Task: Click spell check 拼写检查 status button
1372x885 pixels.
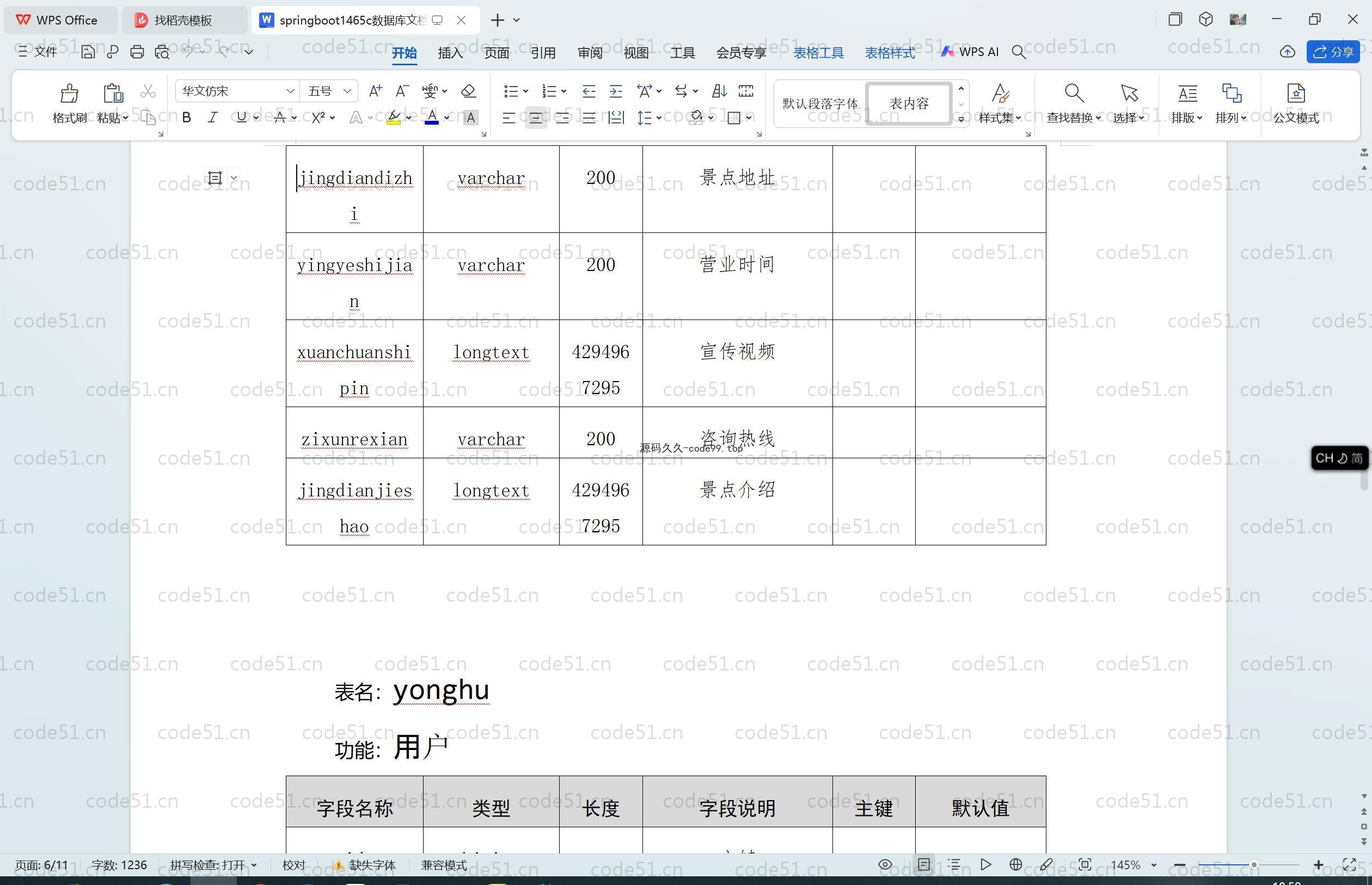Action: pyautogui.click(x=213, y=865)
